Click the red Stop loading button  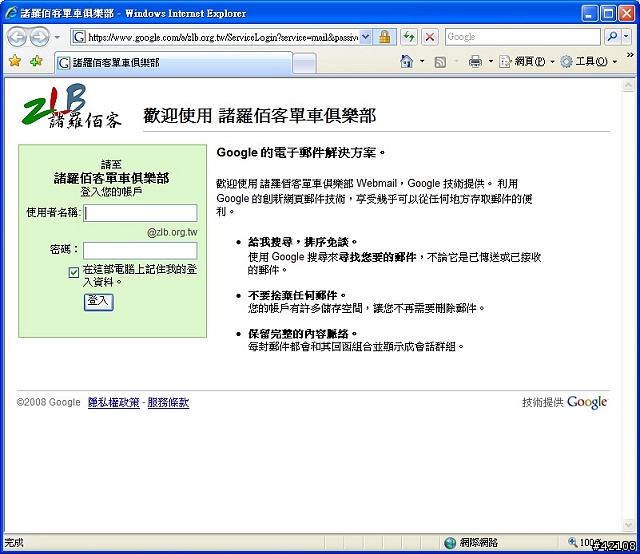[430, 37]
